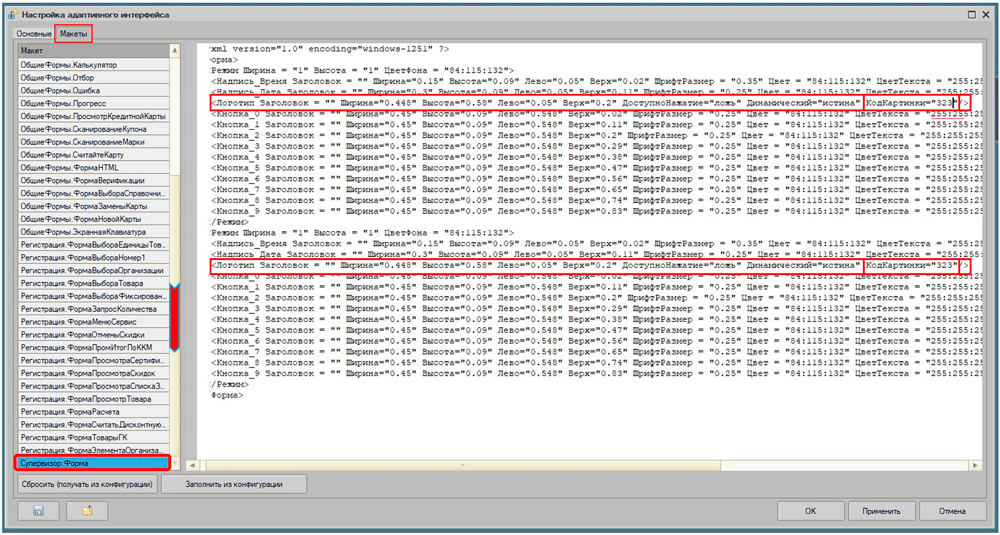The height and width of the screenshot is (535, 1000).
Task: Cancel with the Отмена button
Action: tap(952, 511)
